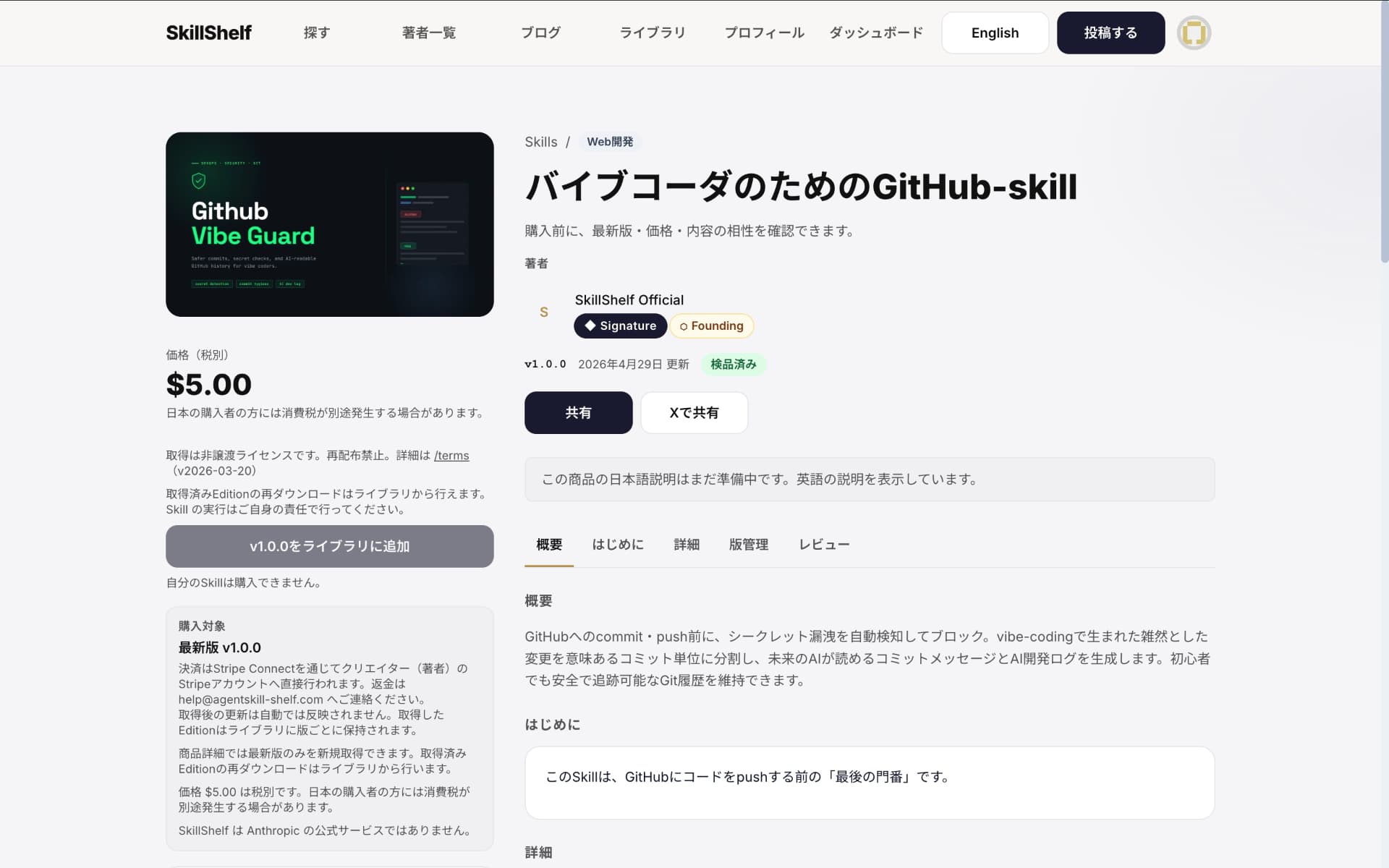
Task: Open the user avatar icon in header
Action: 1194,33
